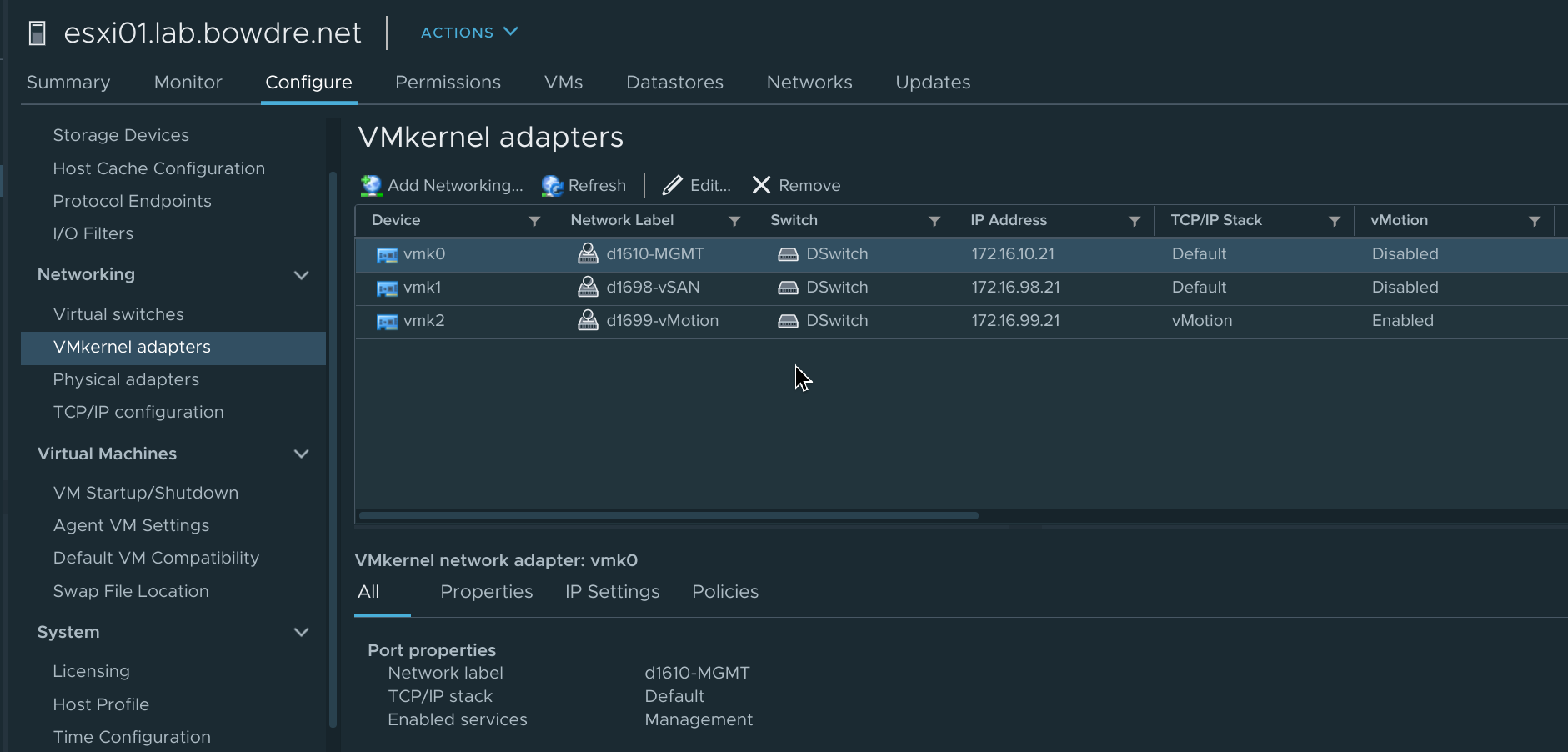Screen dimensions: 1568x752
Task: Click the host icon beside esxi01.lab.bowdre.net
Action: coord(37,33)
